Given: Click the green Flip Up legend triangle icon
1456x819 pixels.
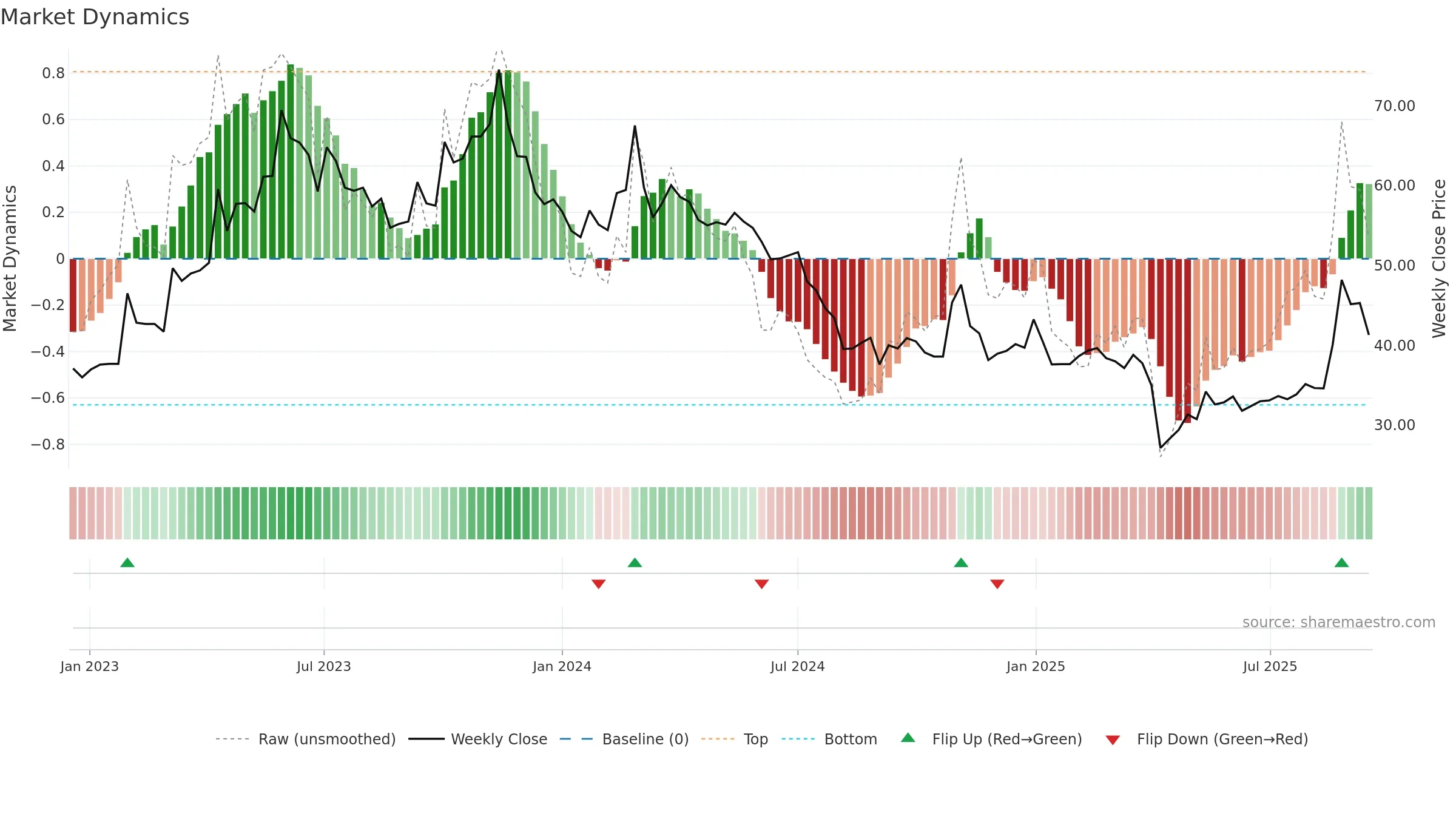Looking at the screenshot, I should (908, 738).
